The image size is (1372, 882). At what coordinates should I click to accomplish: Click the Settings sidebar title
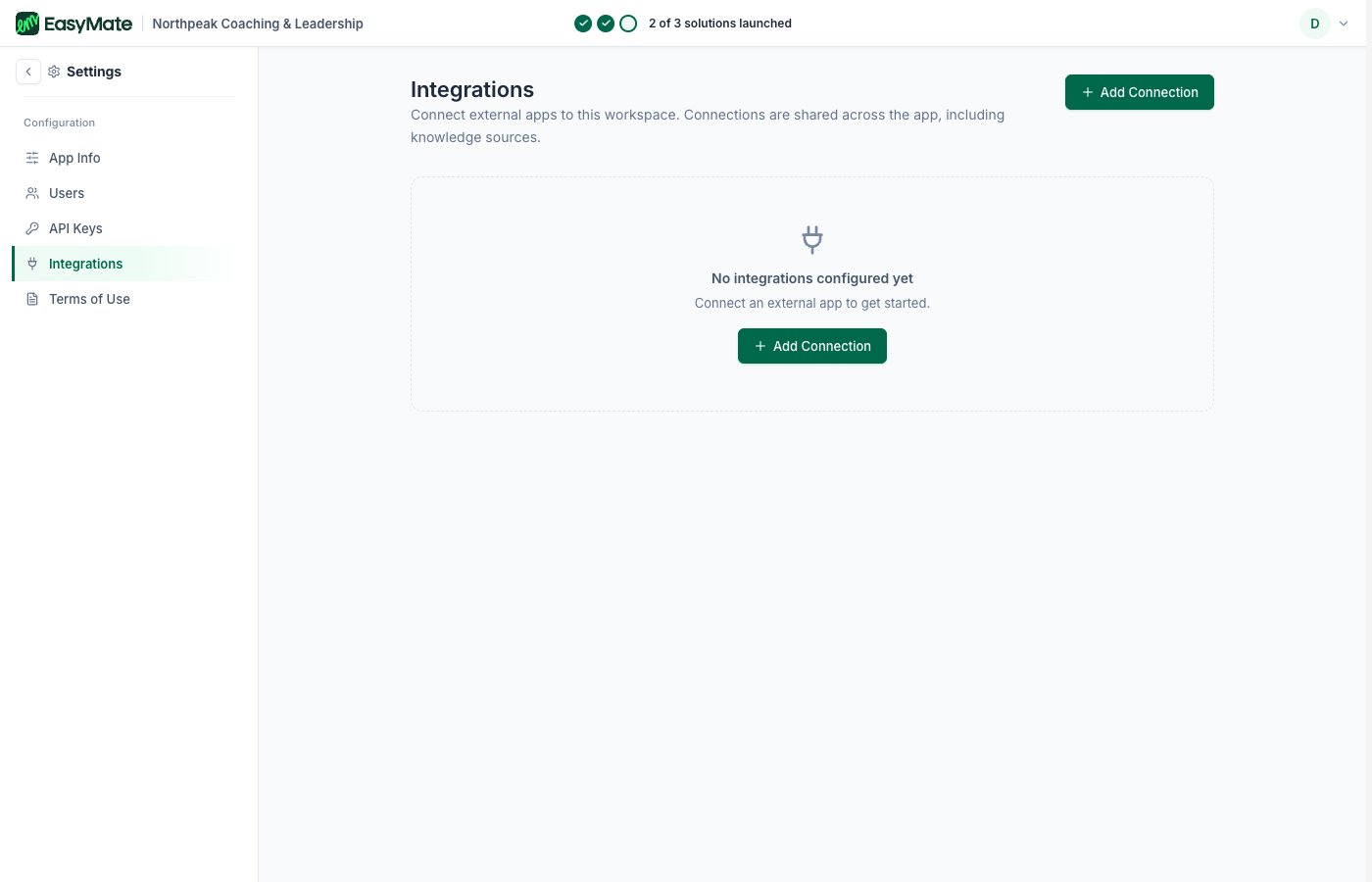tap(94, 72)
